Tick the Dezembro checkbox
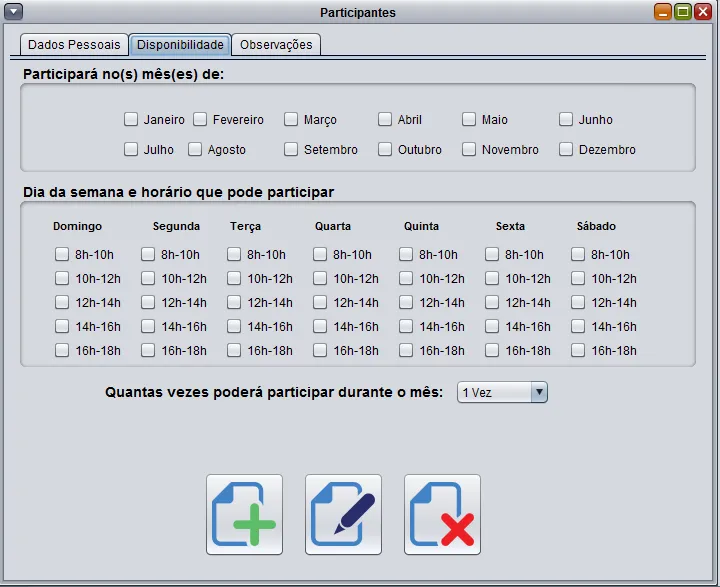720x587 pixels. 566,149
